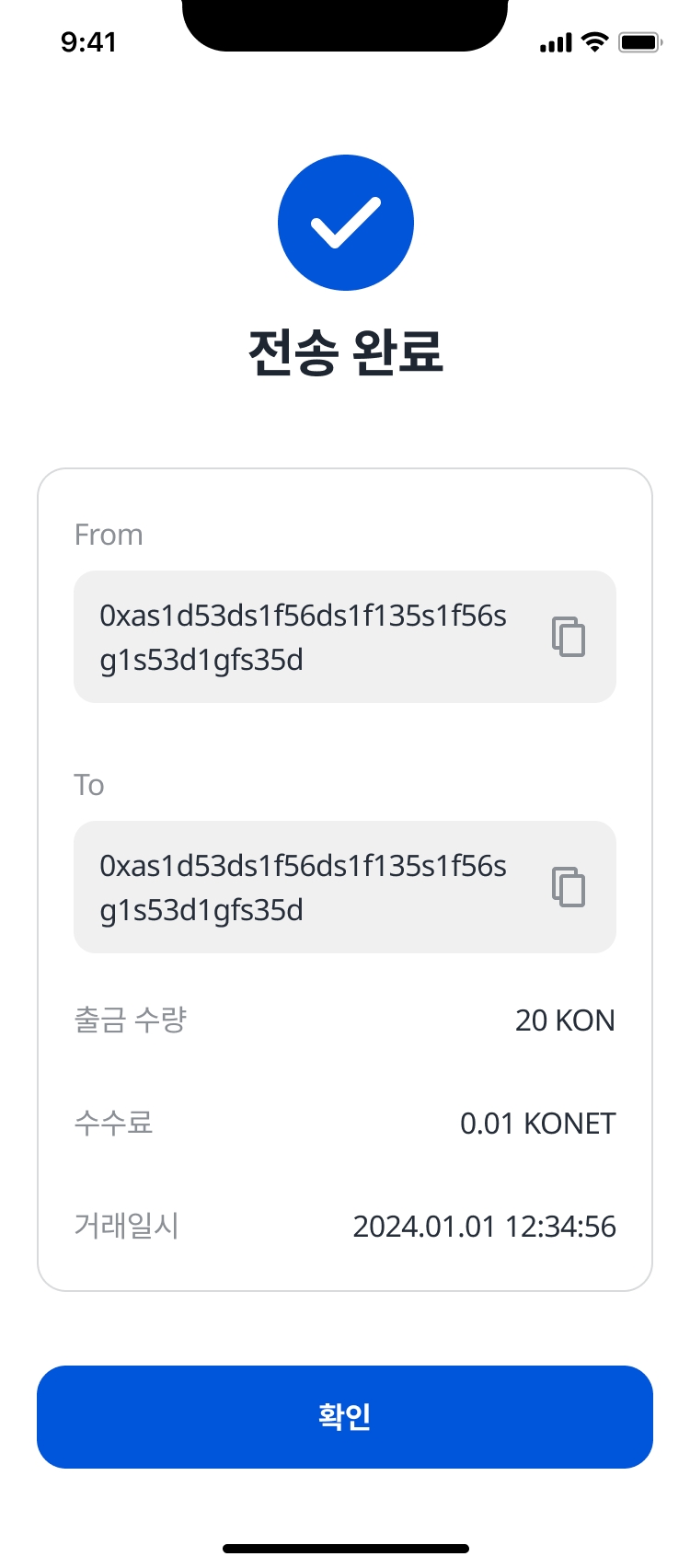Select the From address text field

pyautogui.click(x=304, y=637)
